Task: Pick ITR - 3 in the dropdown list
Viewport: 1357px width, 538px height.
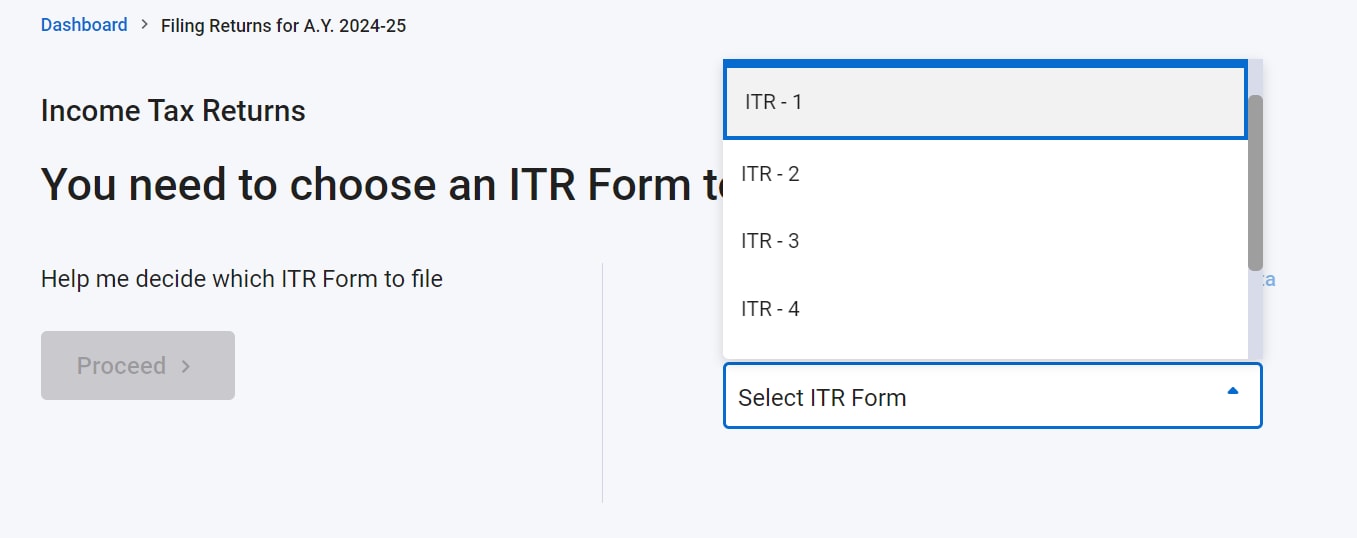Action: (985, 241)
